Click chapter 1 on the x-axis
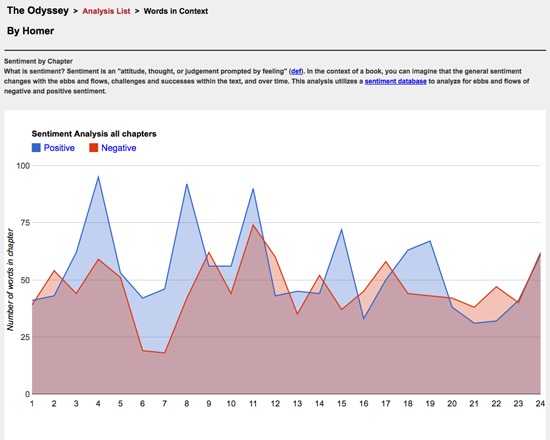 (32, 404)
